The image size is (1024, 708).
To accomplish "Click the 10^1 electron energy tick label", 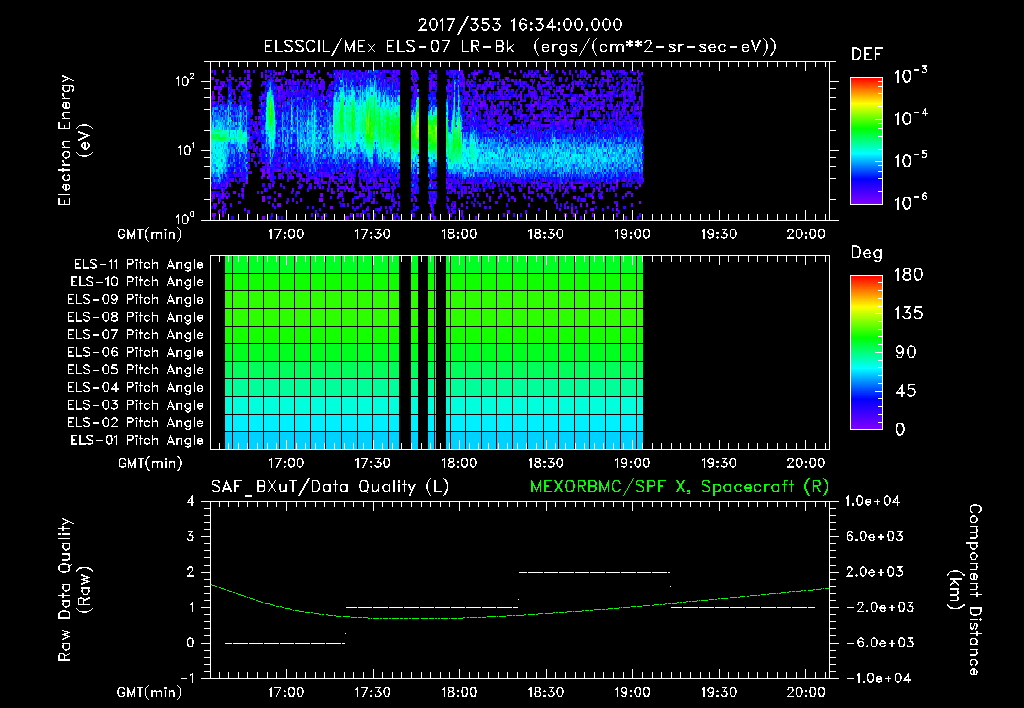I will click(185, 150).
